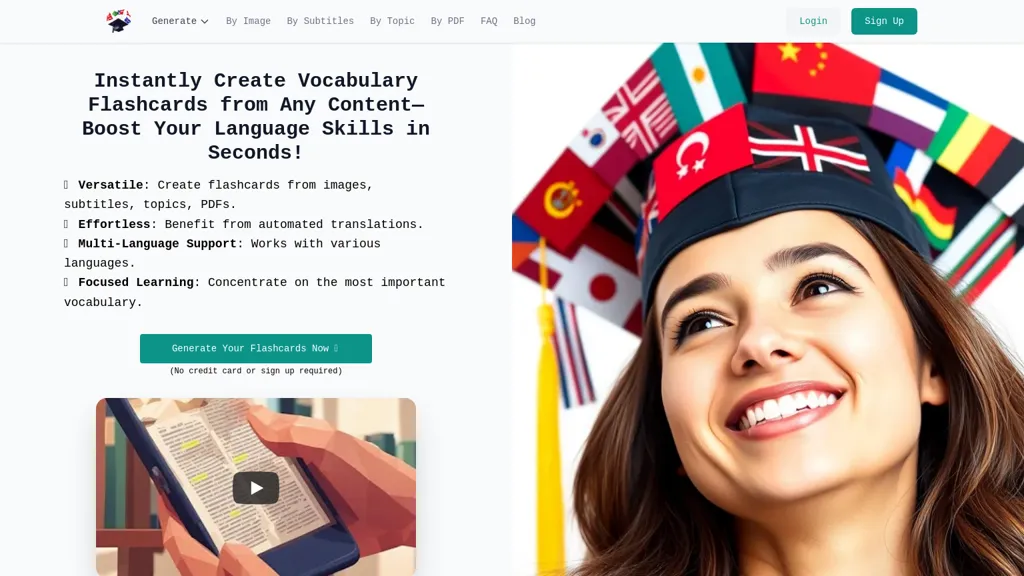Select the By Topic nav link
This screenshot has height=576, width=1024.
[x=392, y=21]
